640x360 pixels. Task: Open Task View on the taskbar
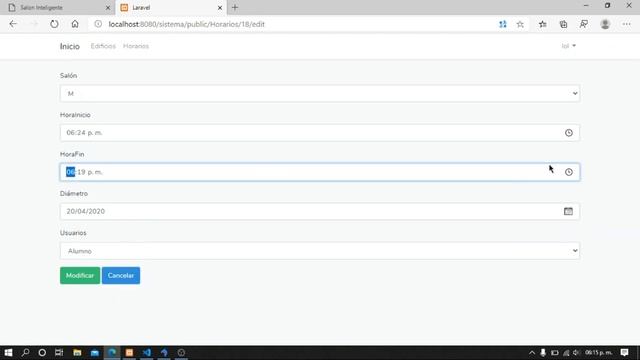tap(59, 352)
